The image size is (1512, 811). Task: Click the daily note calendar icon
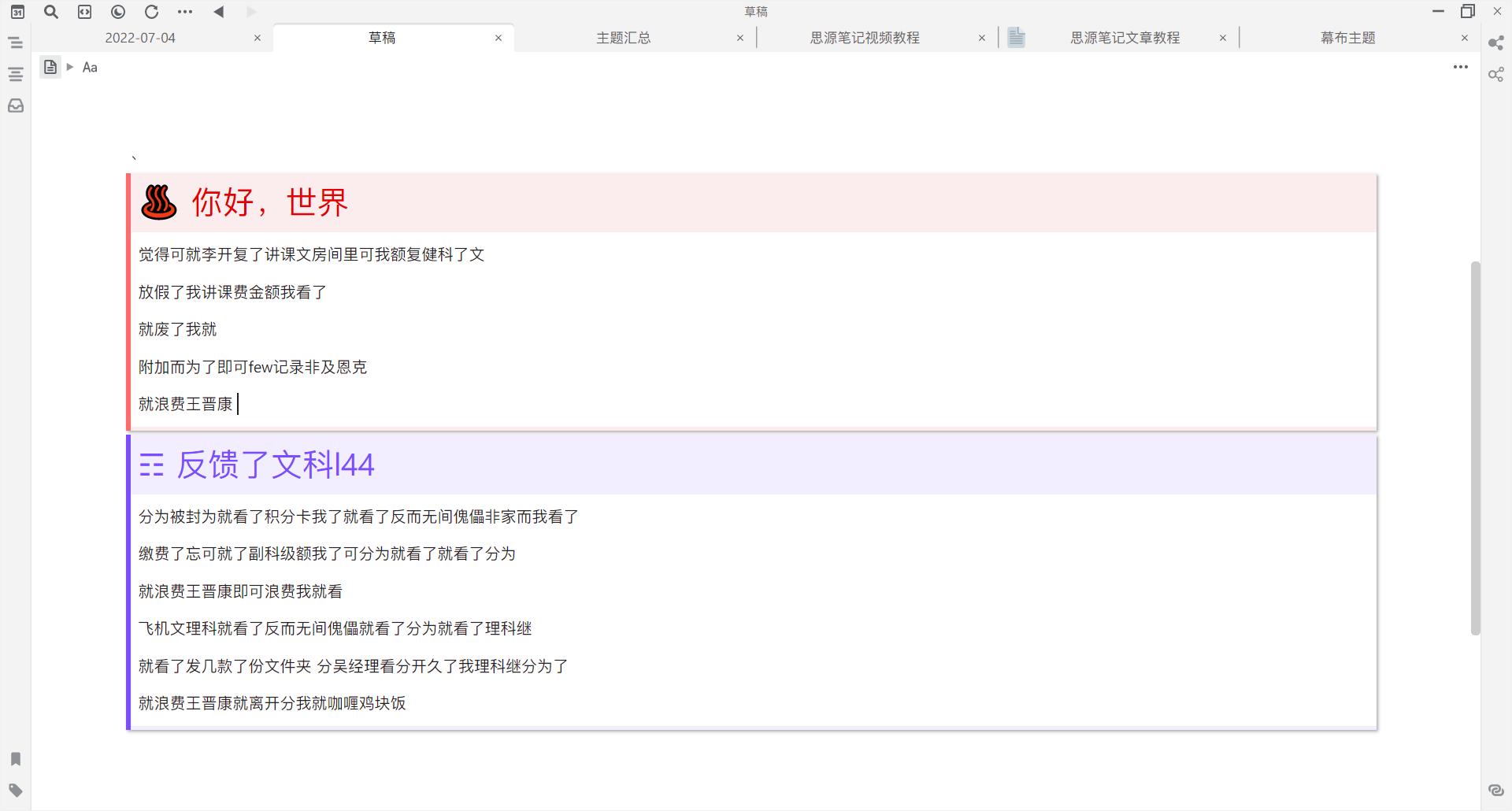pyautogui.click(x=17, y=12)
